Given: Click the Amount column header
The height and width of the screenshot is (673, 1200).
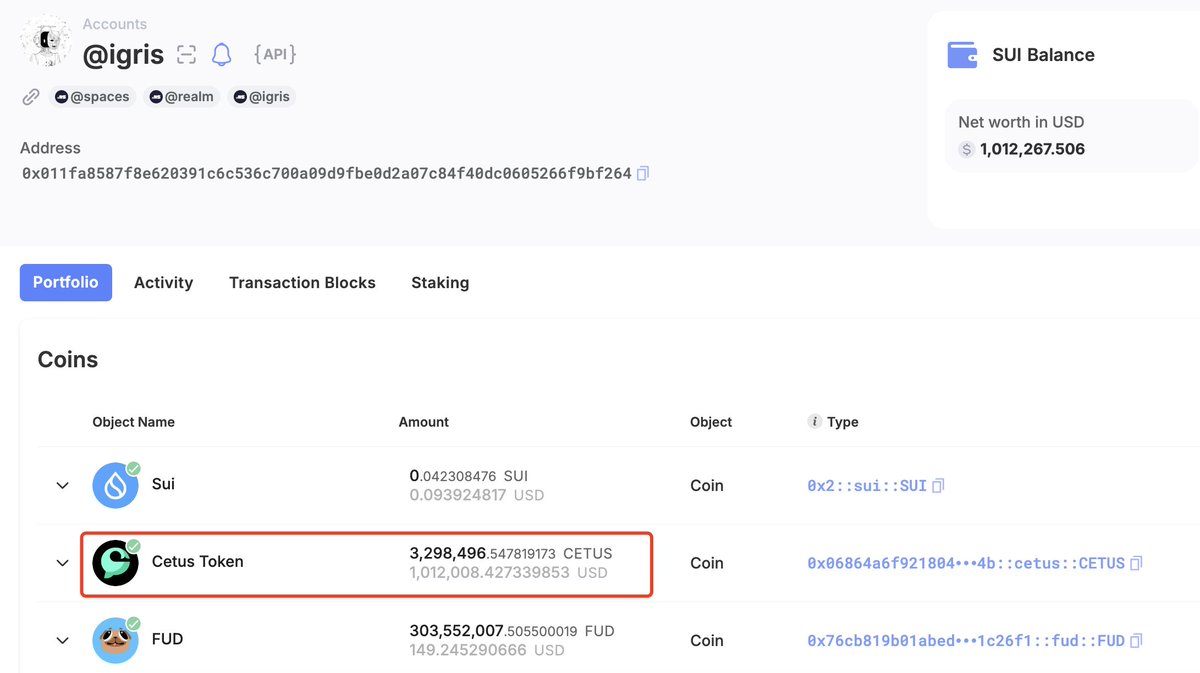Looking at the screenshot, I should (x=424, y=422).
